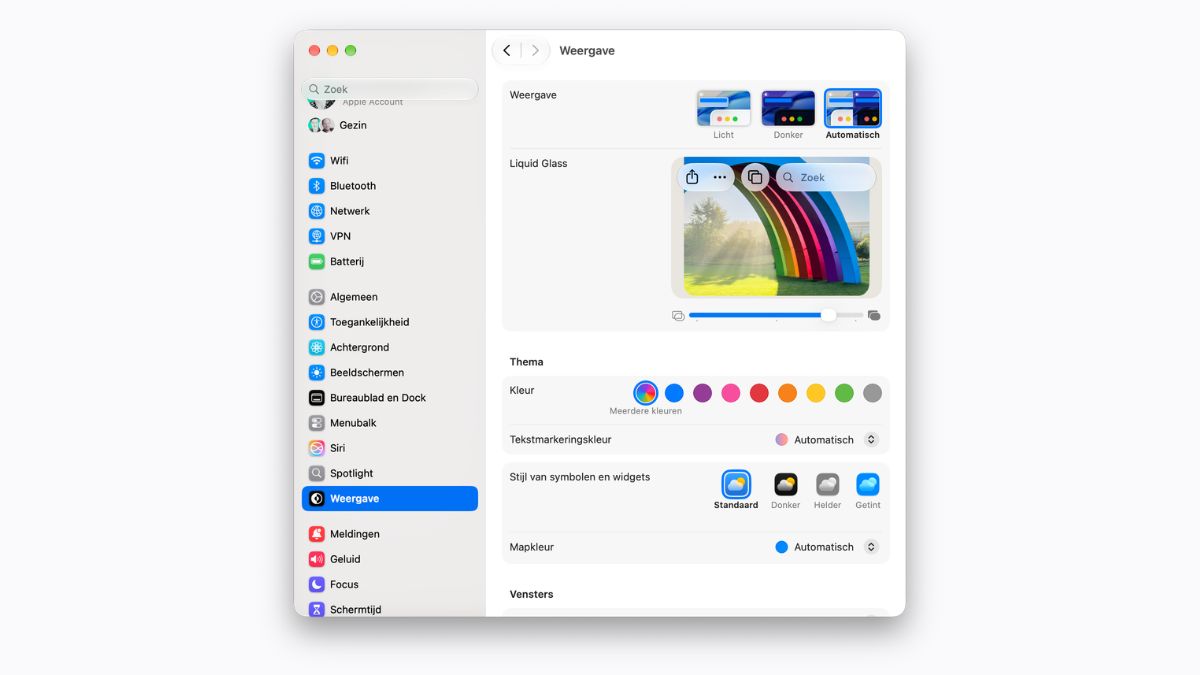The width and height of the screenshot is (1200, 675).
Task: Choose Donker icon and widget style
Action: point(786,485)
